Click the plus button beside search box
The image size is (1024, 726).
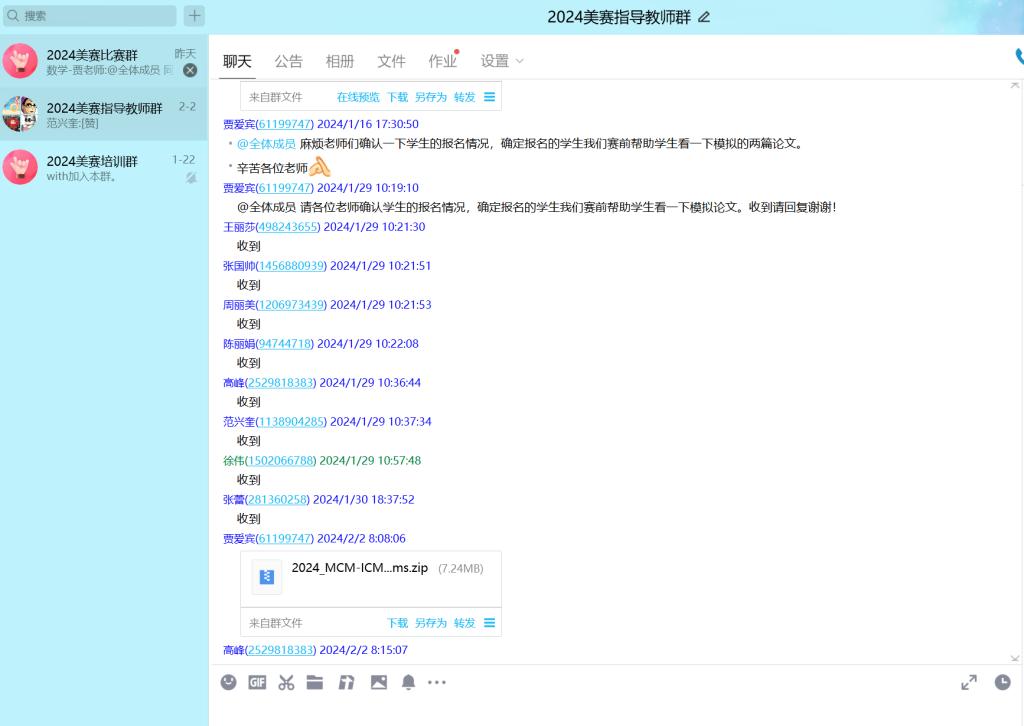(194, 16)
